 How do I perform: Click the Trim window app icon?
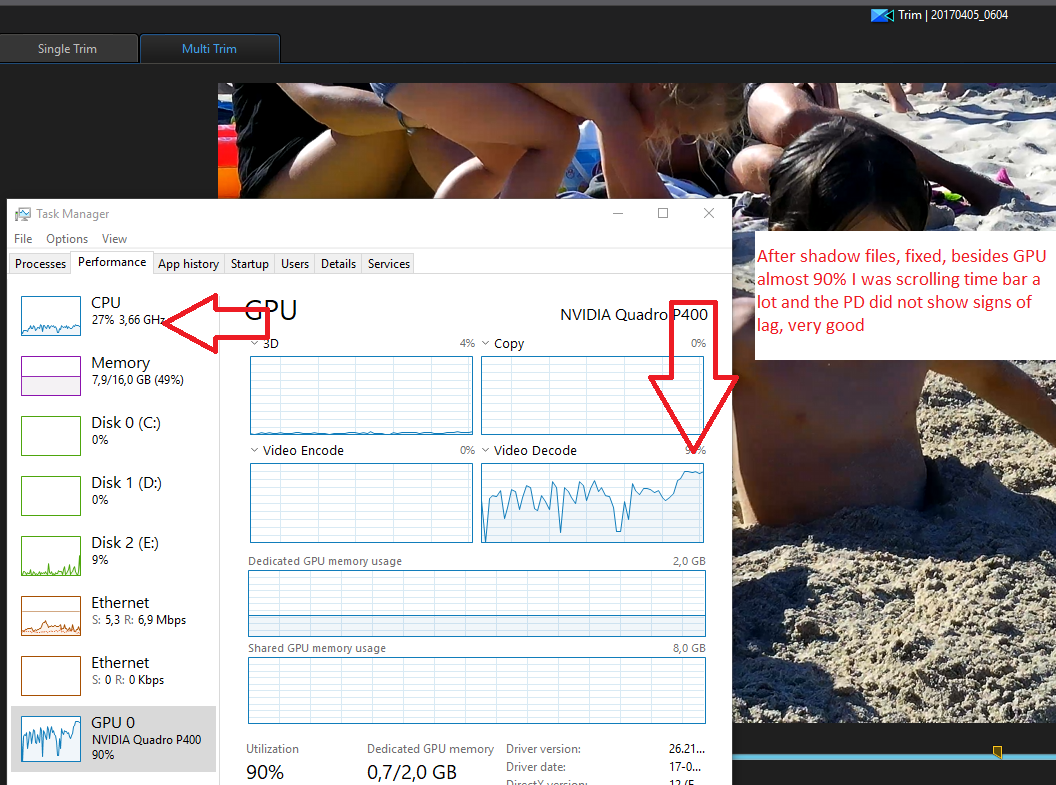[882, 15]
